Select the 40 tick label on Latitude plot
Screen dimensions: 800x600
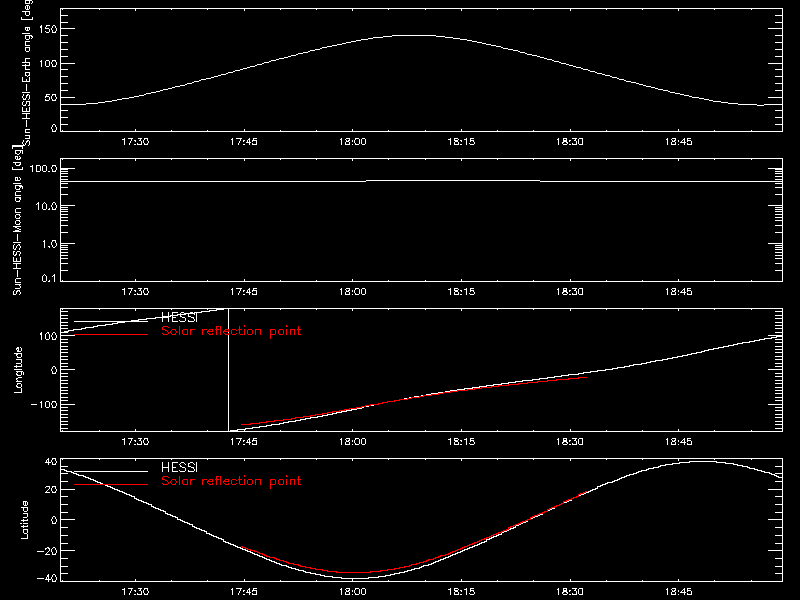coord(51,462)
